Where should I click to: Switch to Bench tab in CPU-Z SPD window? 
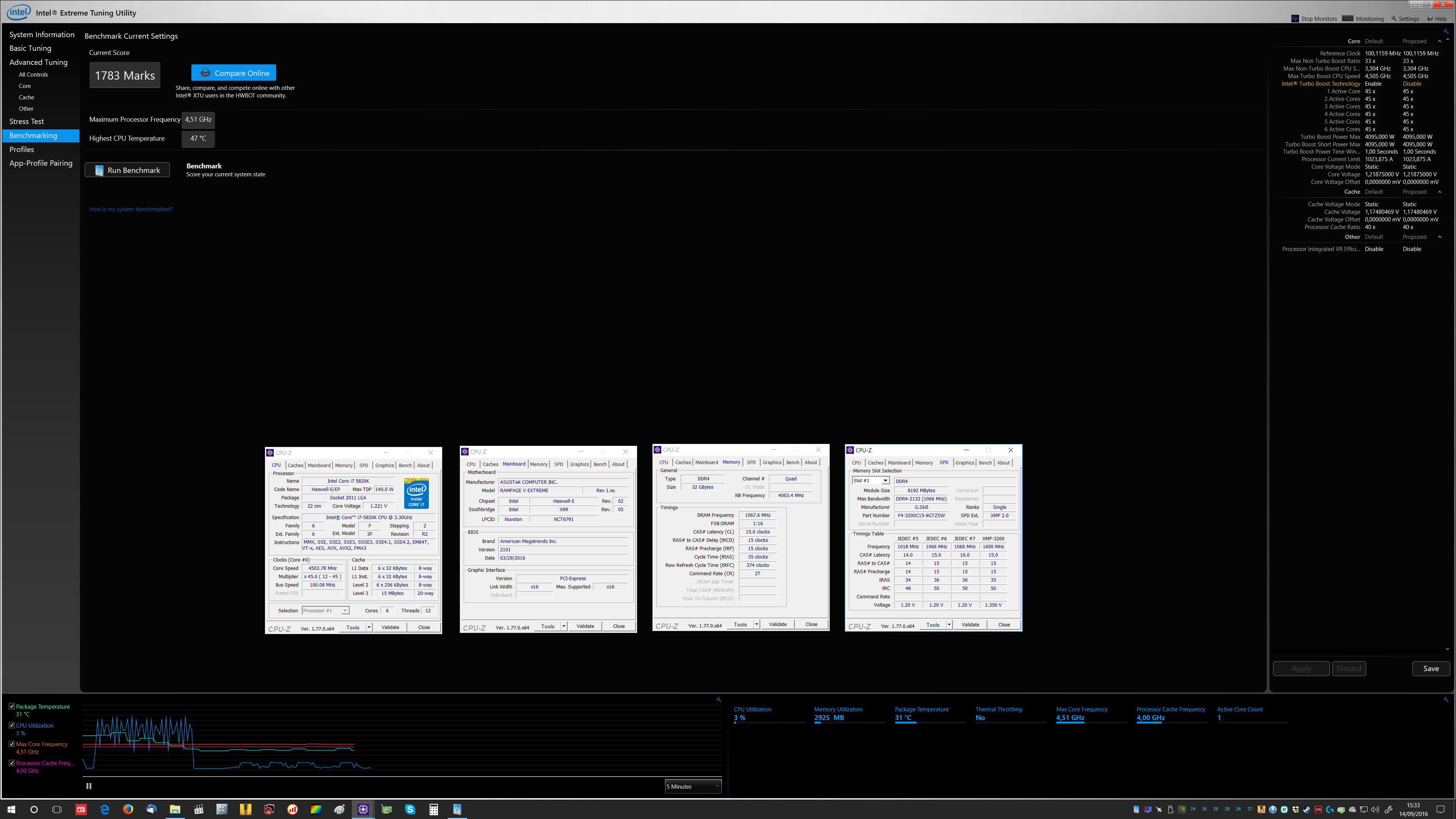click(x=985, y=462)
